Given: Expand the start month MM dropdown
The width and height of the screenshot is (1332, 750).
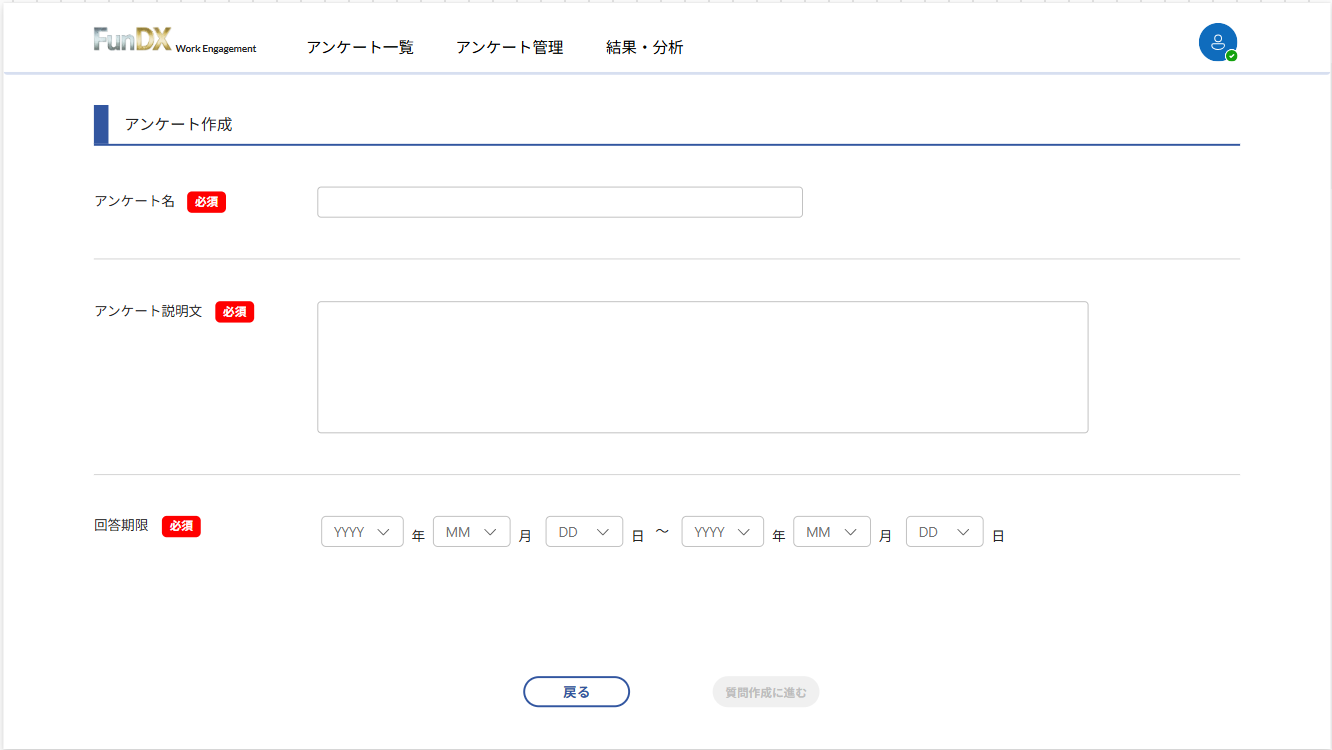Looking at the screenshot, I should (471, 532).
